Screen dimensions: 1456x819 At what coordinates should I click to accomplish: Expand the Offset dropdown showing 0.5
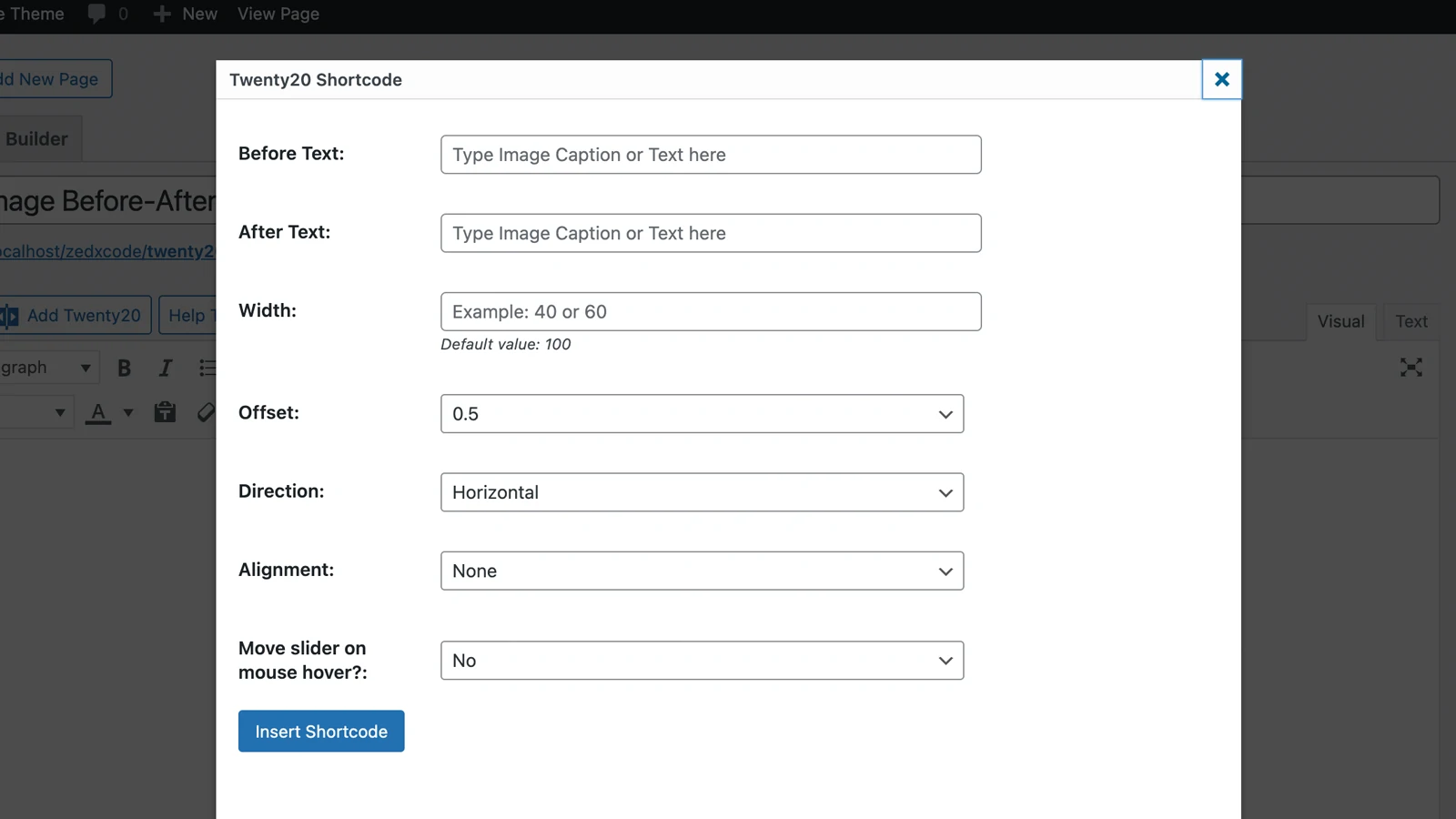pyautogui.click(x=702, y=414)
